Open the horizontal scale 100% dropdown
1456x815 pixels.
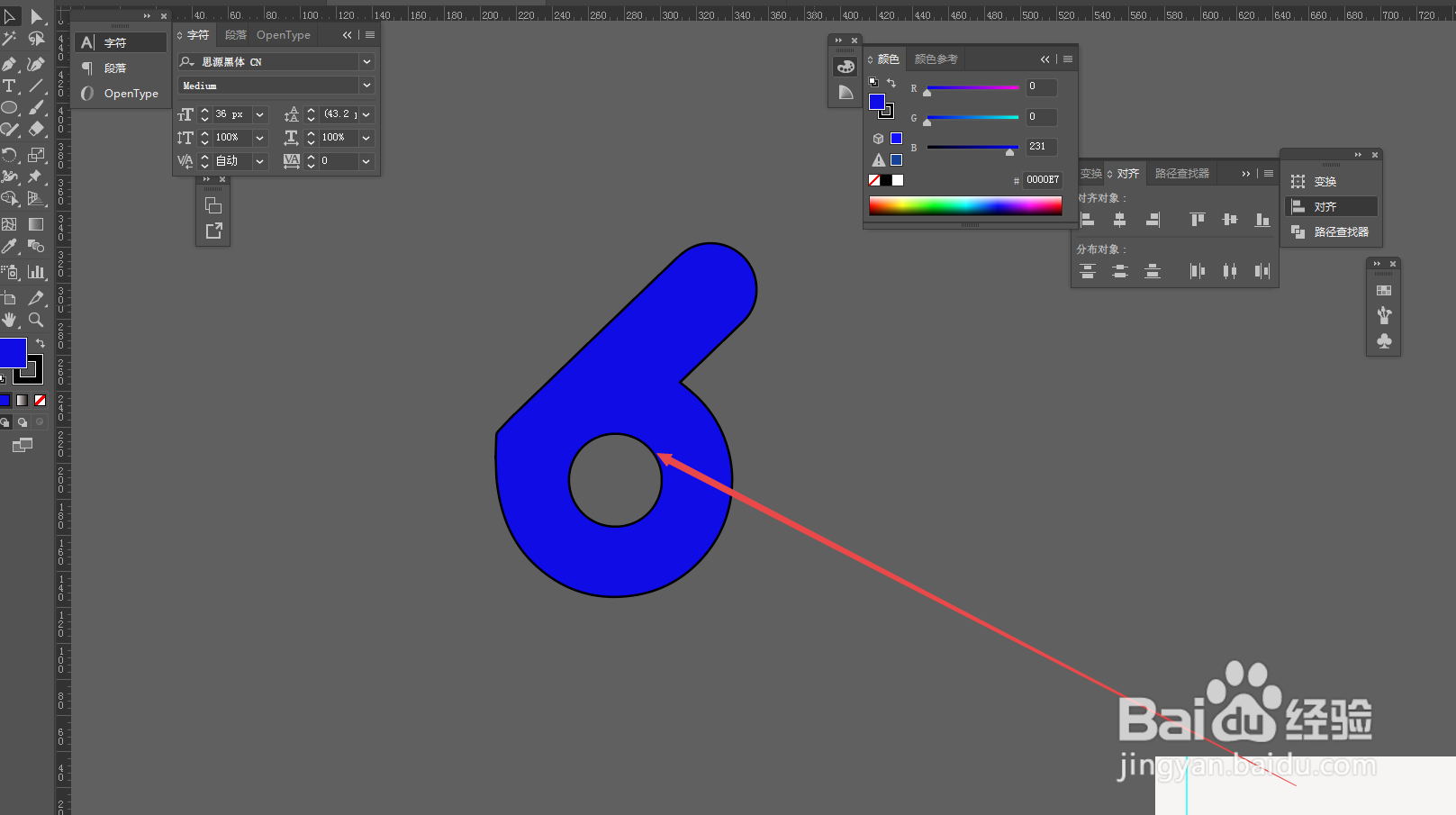pos(366,138)
